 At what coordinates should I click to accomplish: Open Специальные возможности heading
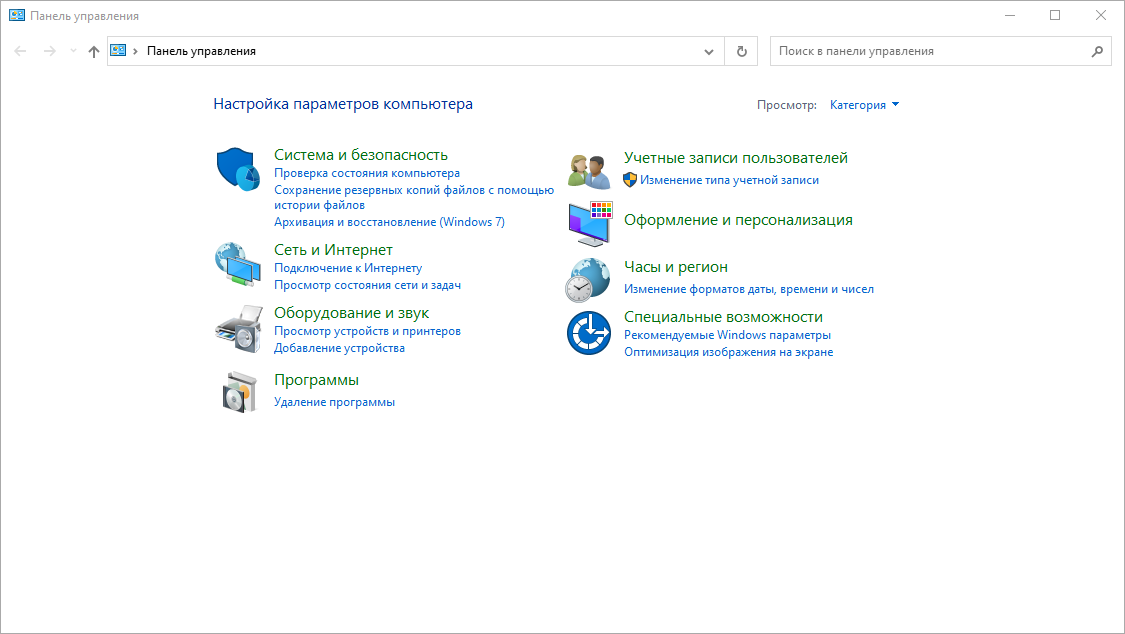point(723,317)
